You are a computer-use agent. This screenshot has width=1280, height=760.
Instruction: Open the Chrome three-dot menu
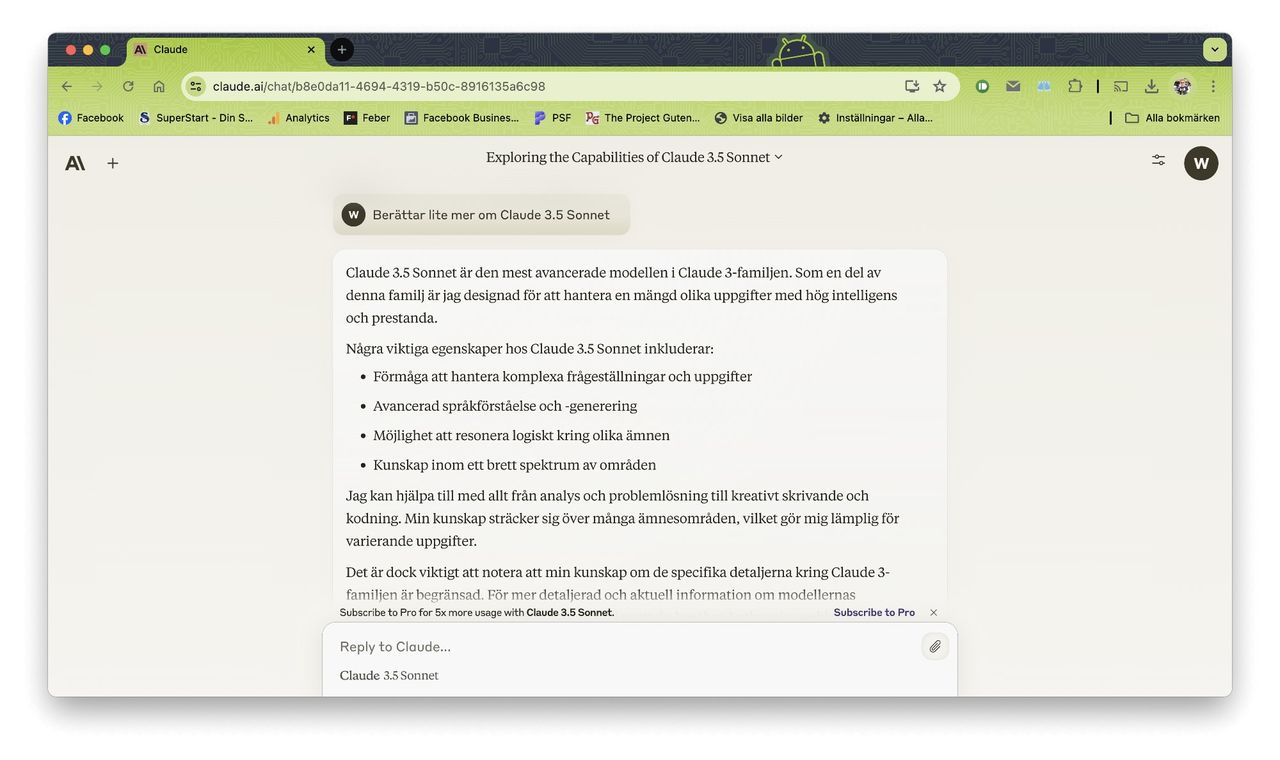[1213, 86]
